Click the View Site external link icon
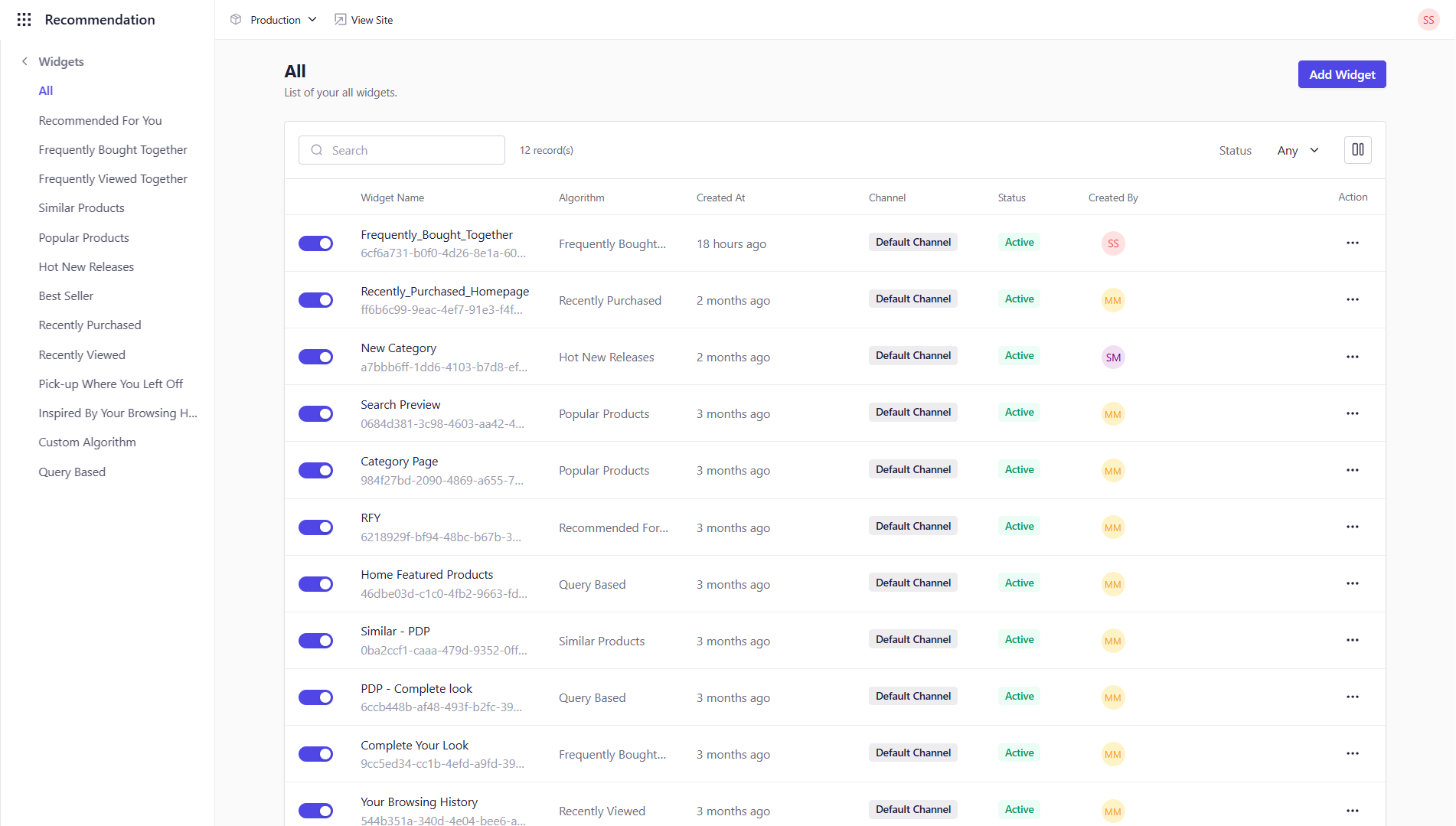Viewport: 1456px width, 826px height. tap(340, 20)
